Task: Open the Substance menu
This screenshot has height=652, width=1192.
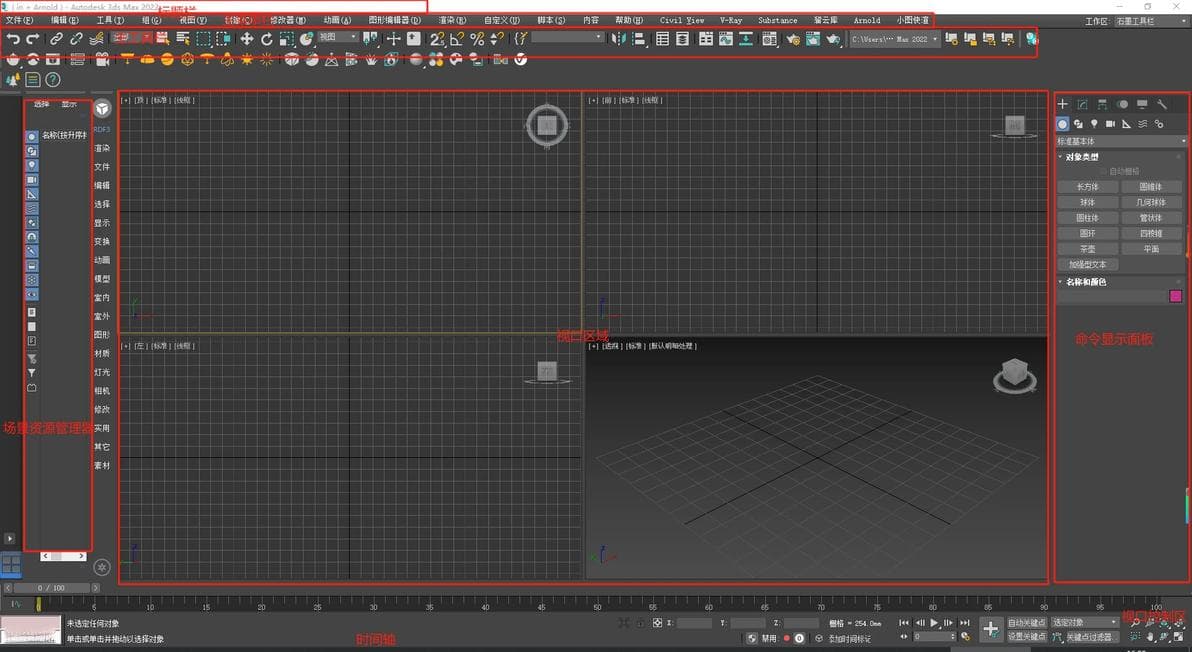Action: tap(778, 21)
